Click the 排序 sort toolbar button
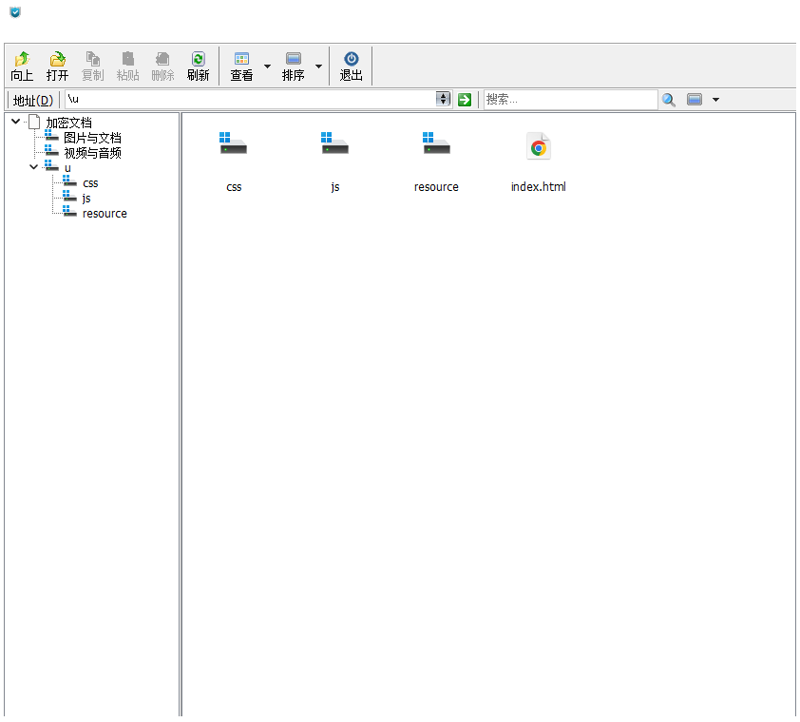 tap(293, 66)
